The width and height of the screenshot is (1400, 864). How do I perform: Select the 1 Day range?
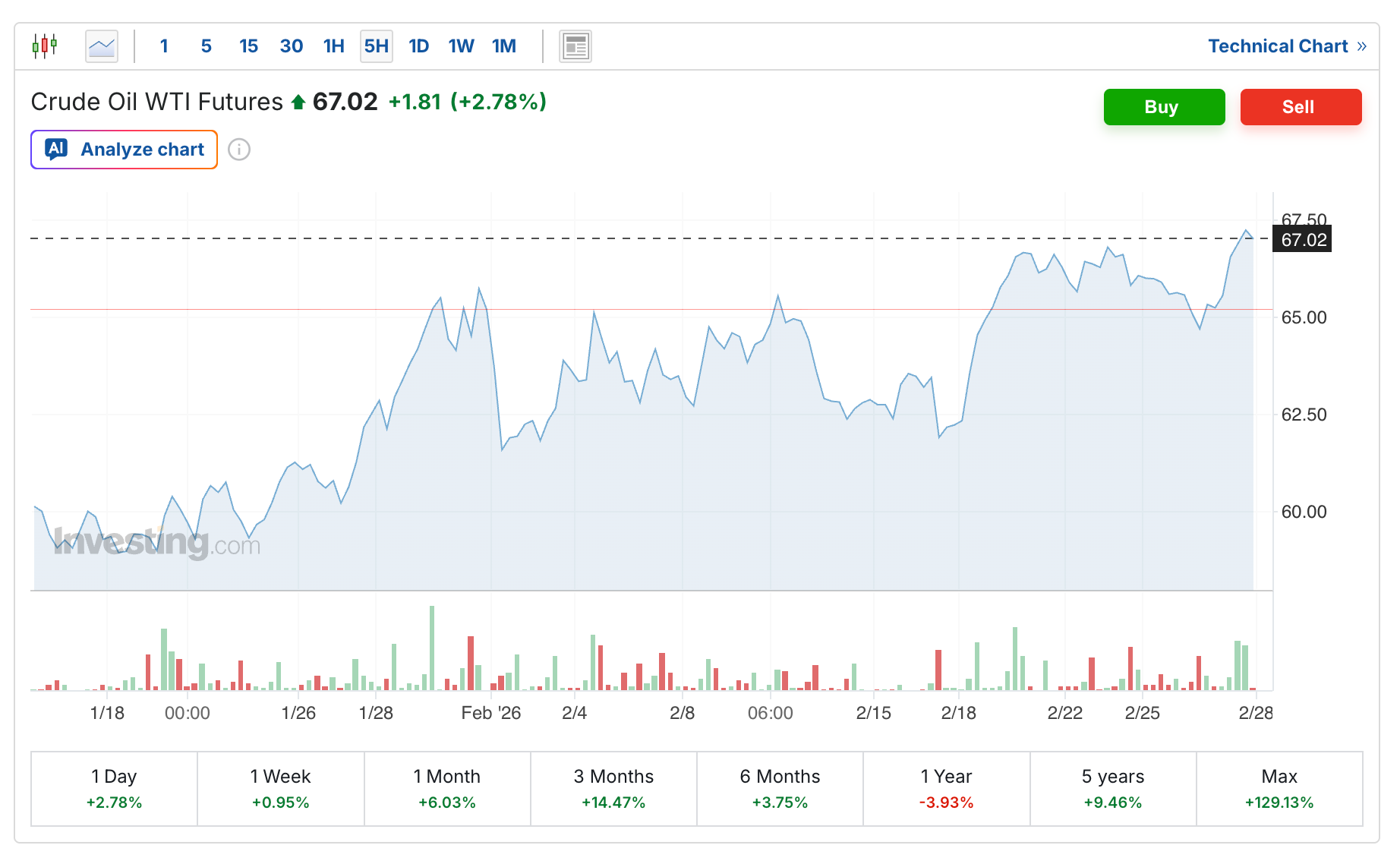[x=114, y=789]
